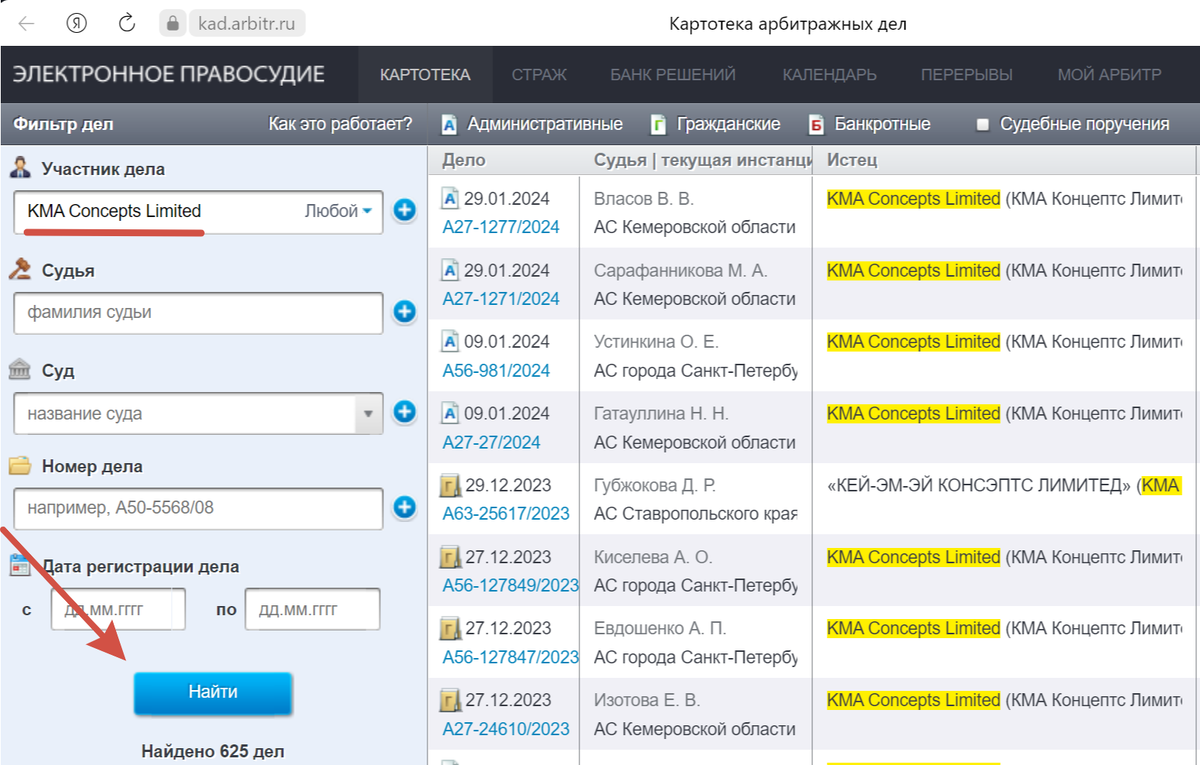
Task: Open case A63-25617/2023
Action: pos(506,514)
